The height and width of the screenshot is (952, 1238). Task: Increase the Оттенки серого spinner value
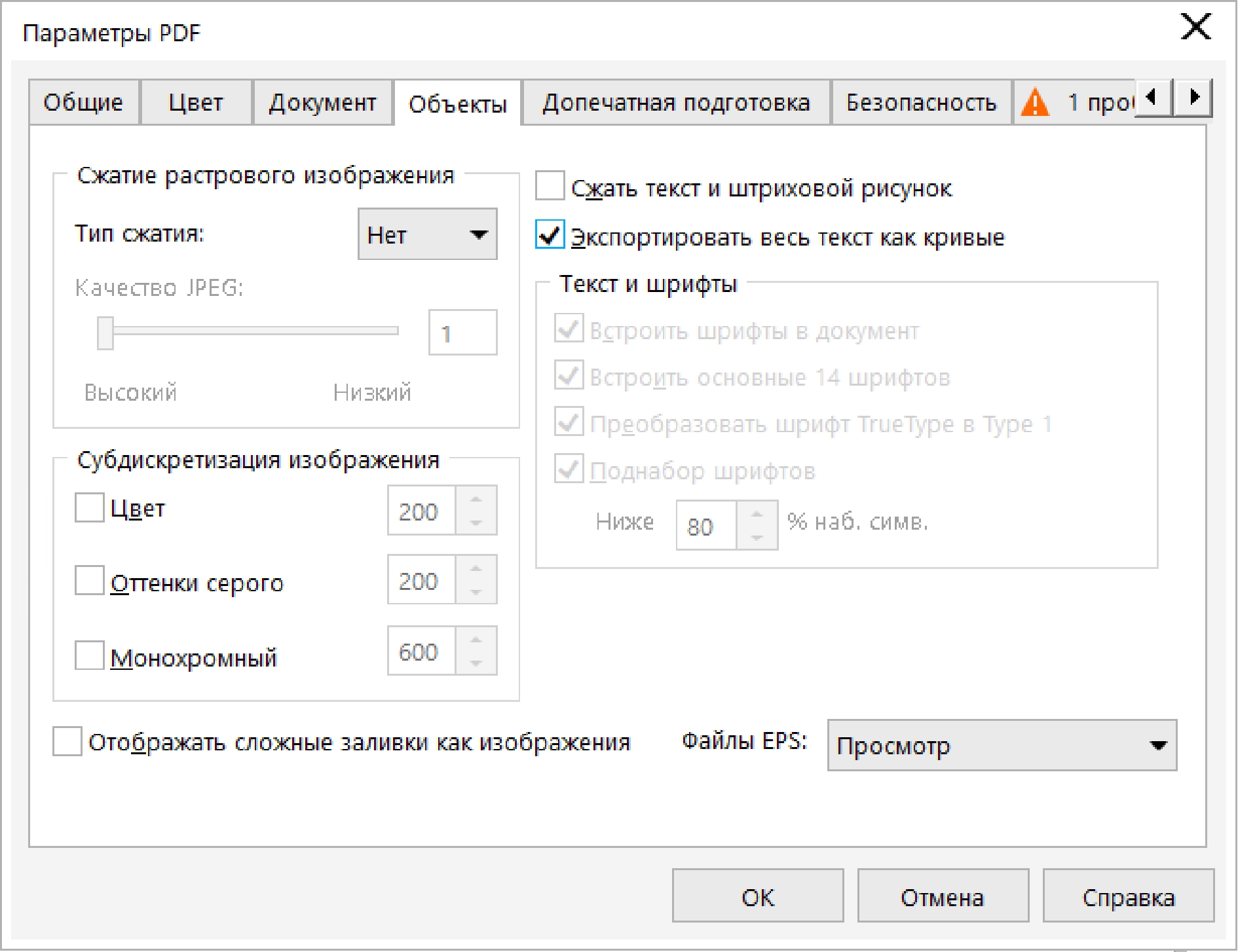[476, 568]
